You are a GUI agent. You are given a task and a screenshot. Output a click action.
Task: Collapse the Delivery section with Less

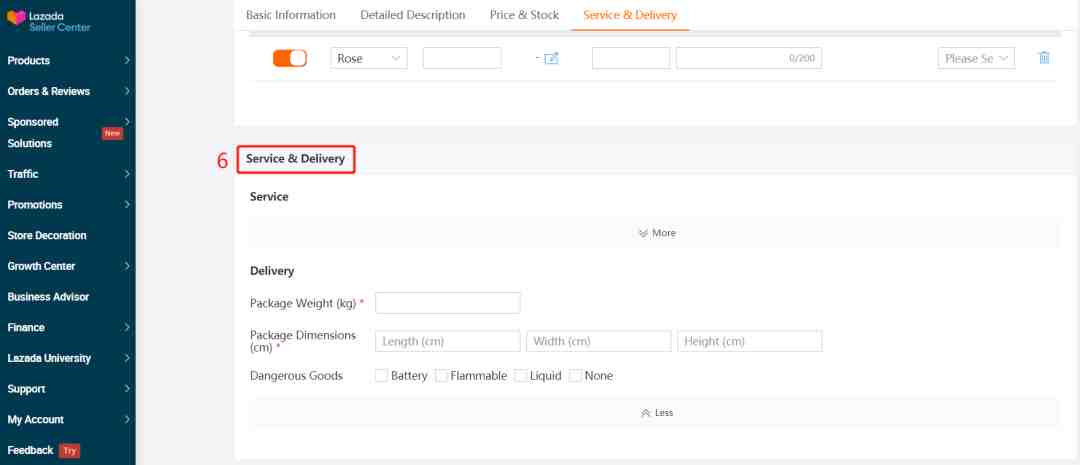(655, 413)
